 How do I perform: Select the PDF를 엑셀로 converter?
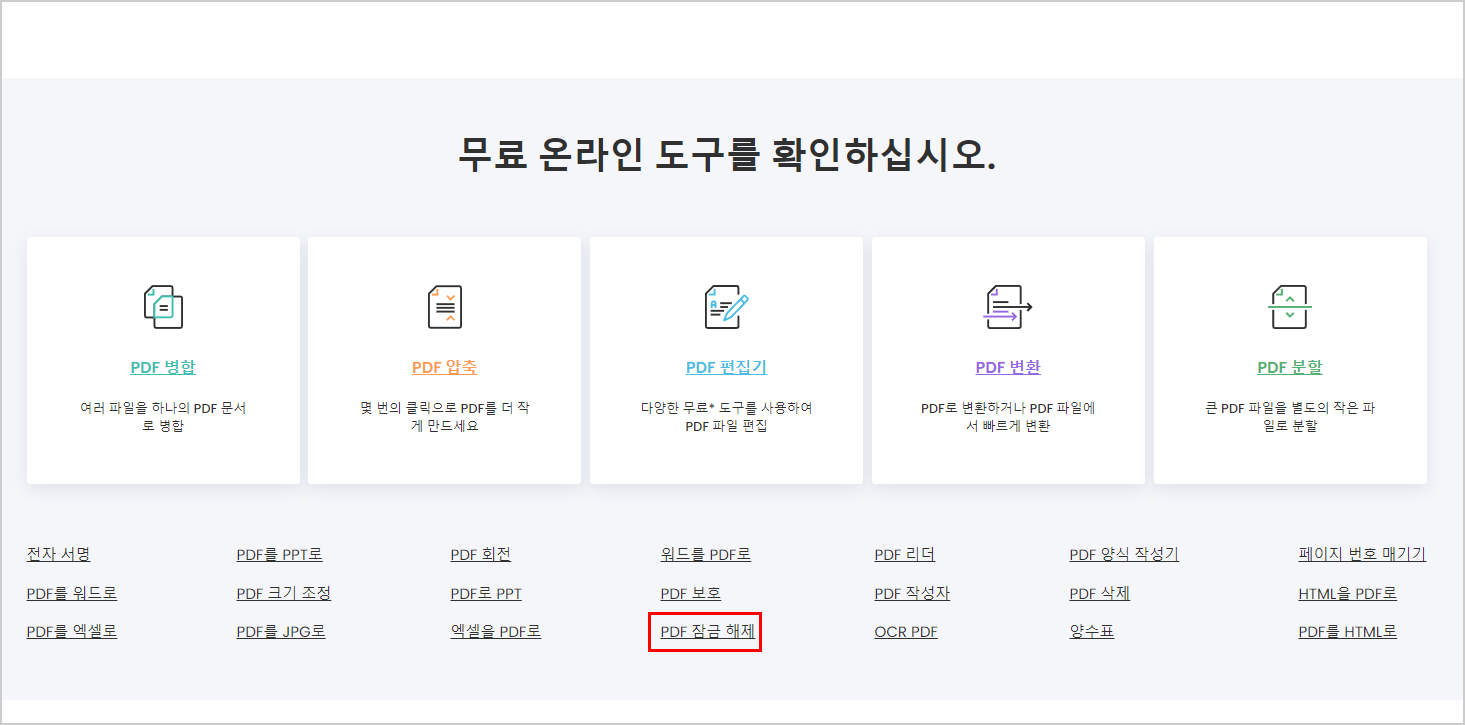pos(71,631)
